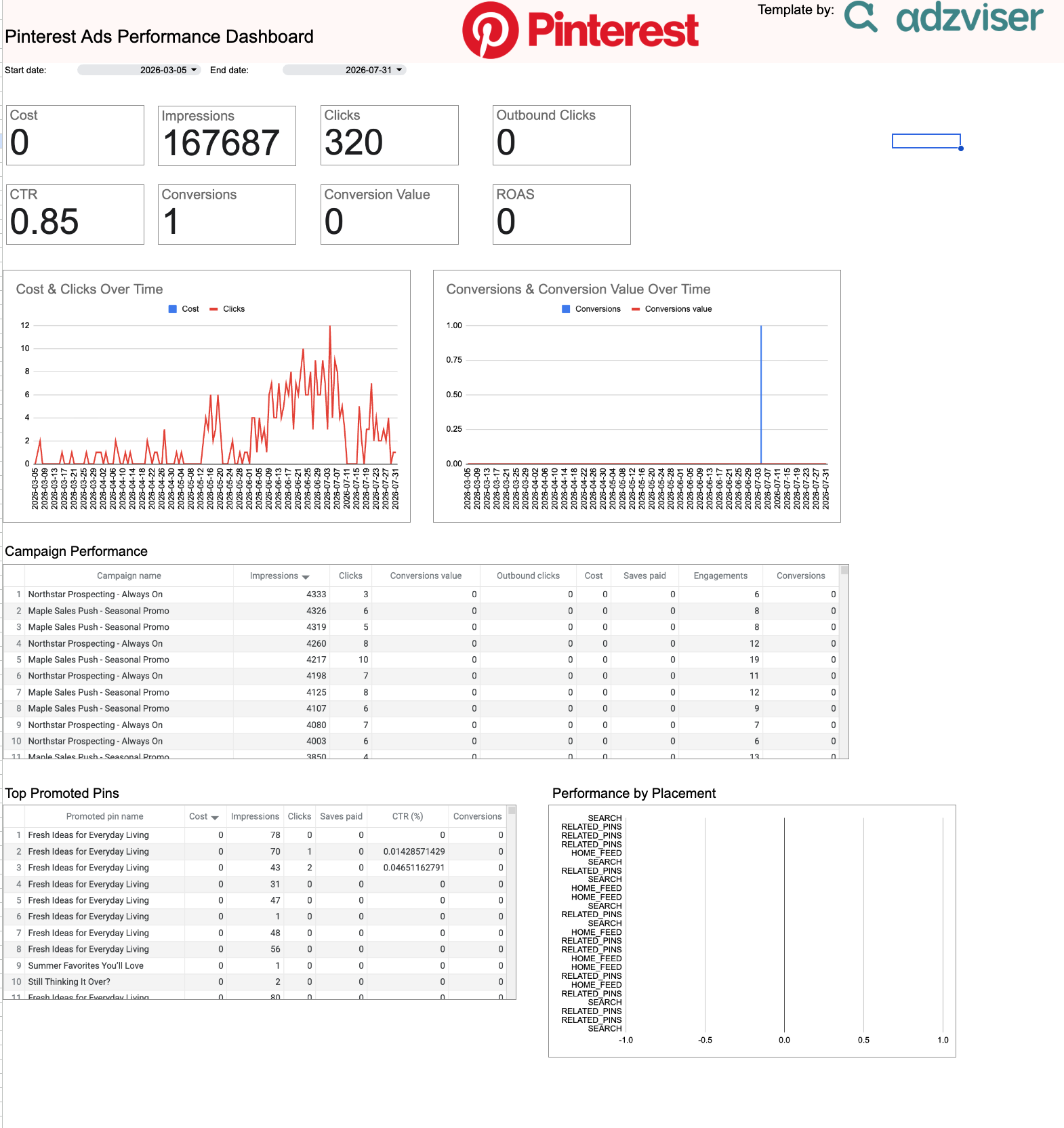This screenshot has width=1064, height=1128.
Task: Click the Conversions header in Campaign Performance
Action: click(800, 576)
